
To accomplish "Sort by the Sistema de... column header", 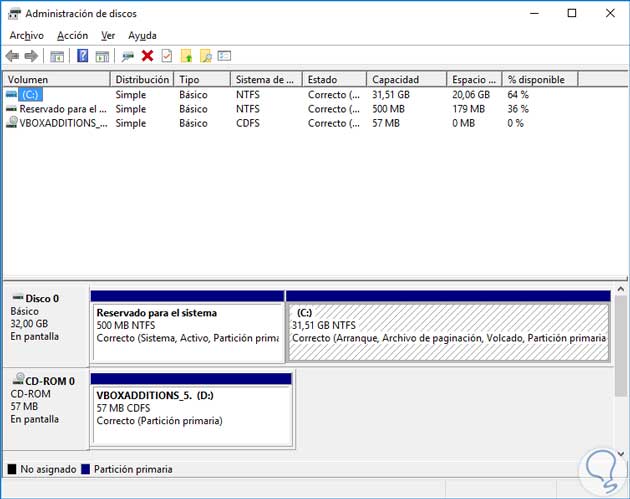I will 267,80.
